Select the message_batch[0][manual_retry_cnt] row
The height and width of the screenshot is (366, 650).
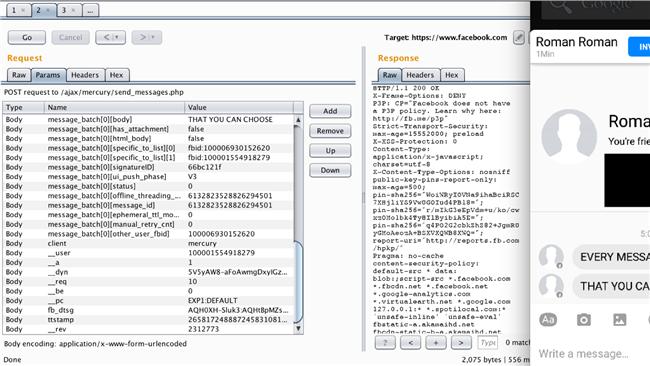[148, 224]
